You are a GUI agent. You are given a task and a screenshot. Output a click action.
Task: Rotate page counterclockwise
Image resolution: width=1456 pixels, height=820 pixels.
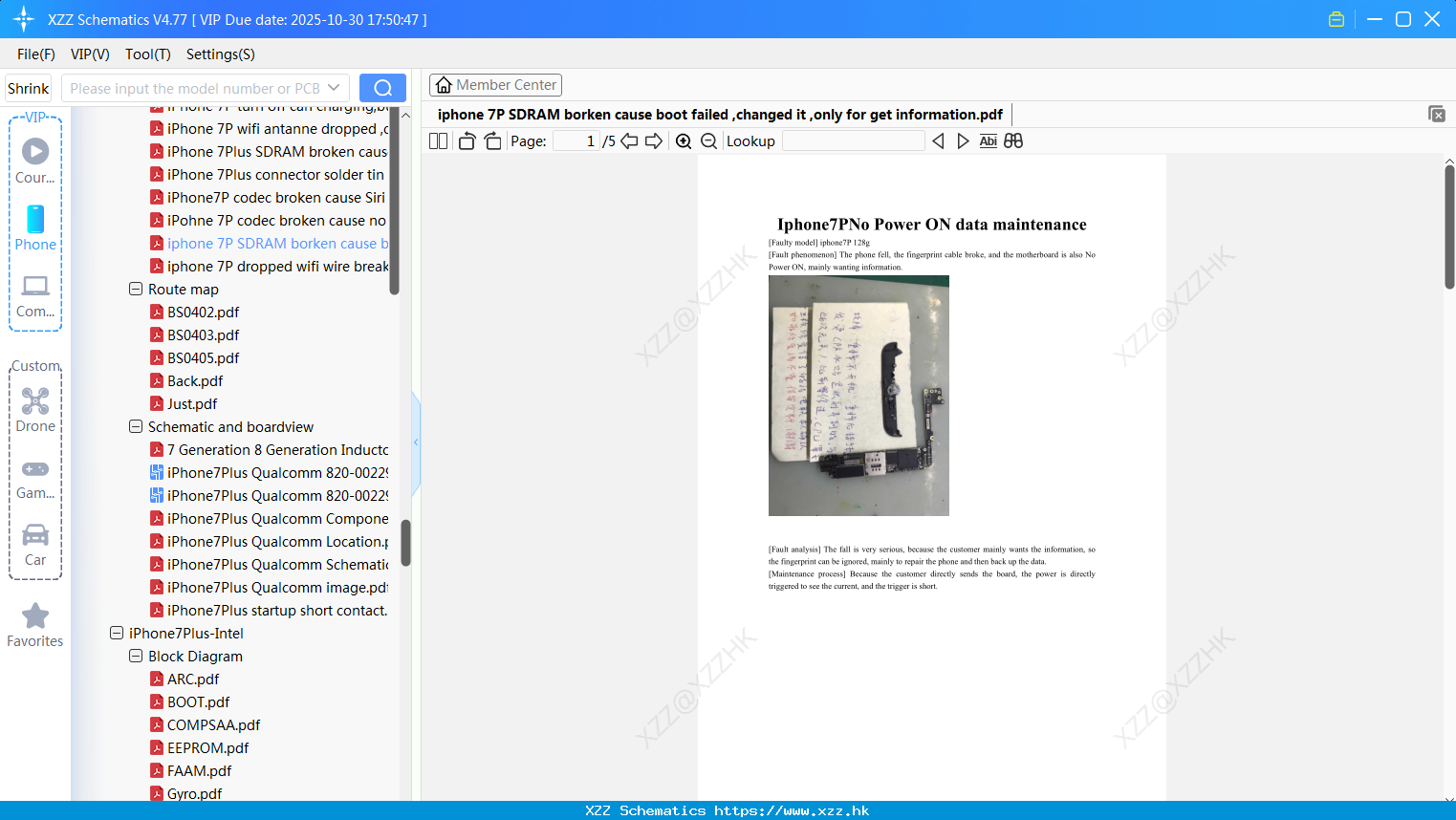[x=467, y=140]
